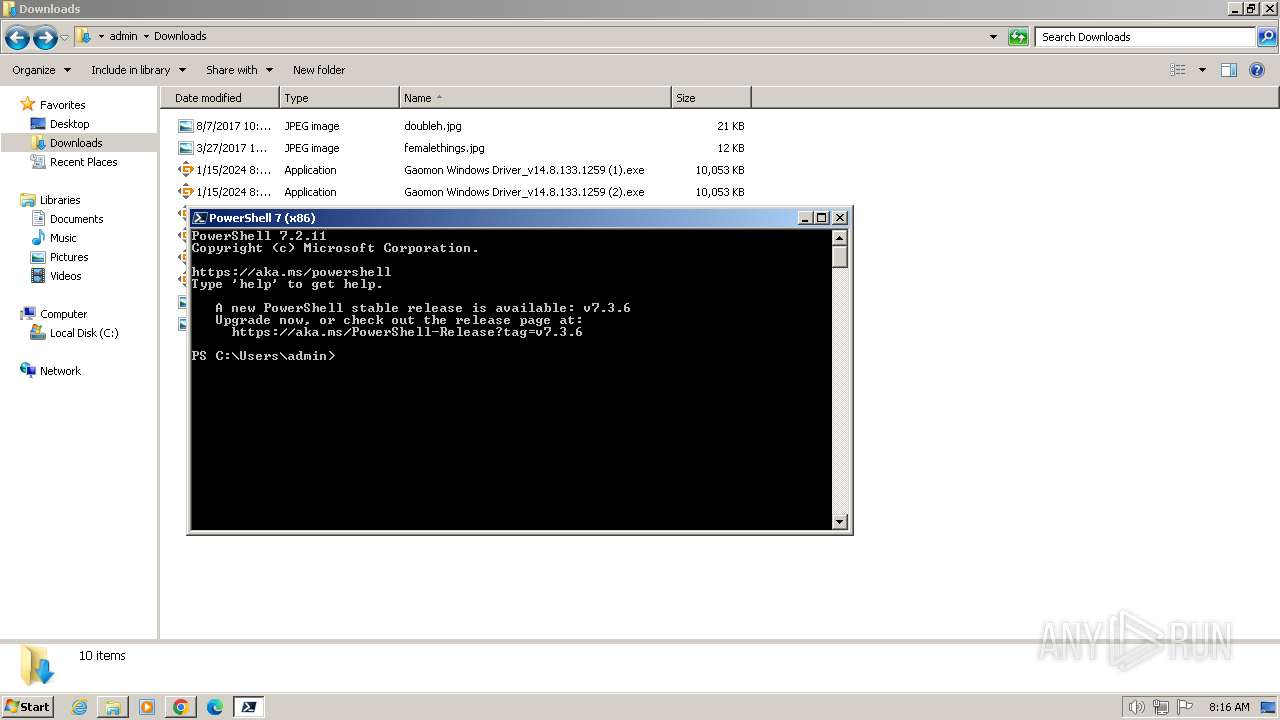Open Windows Media Player from taskbar
The image size is (1280, 720).
point(147,707)
